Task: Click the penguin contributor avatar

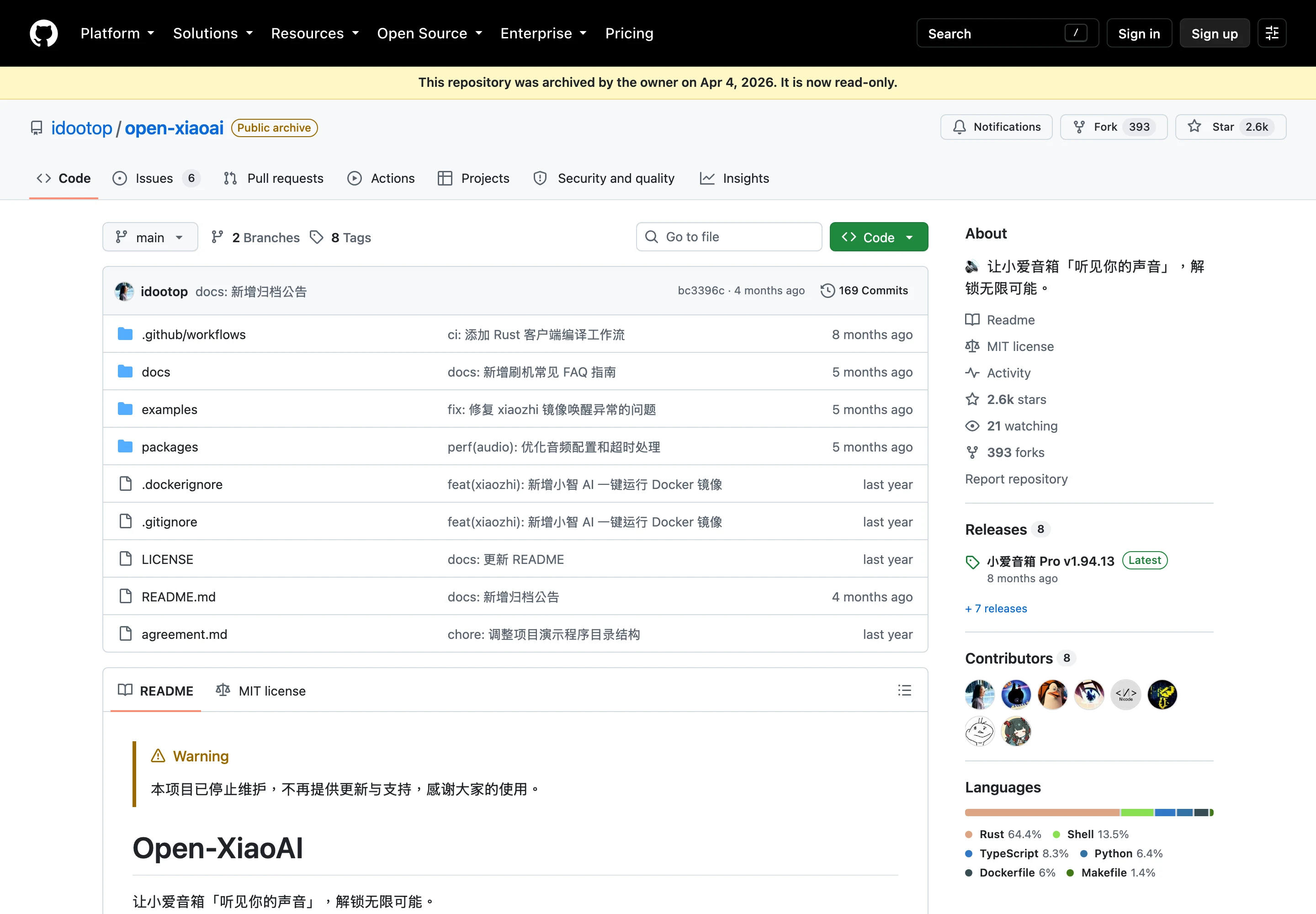Action: [x=1052, y=695]
